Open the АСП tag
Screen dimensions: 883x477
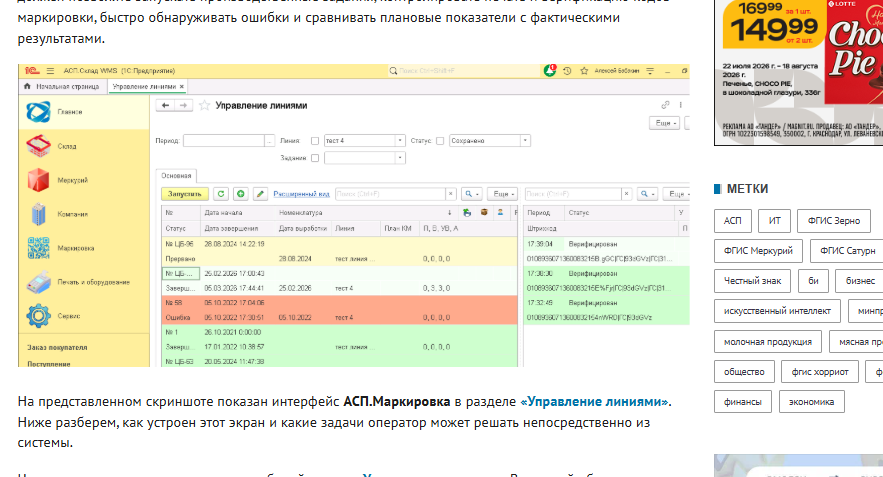point(733,221)
